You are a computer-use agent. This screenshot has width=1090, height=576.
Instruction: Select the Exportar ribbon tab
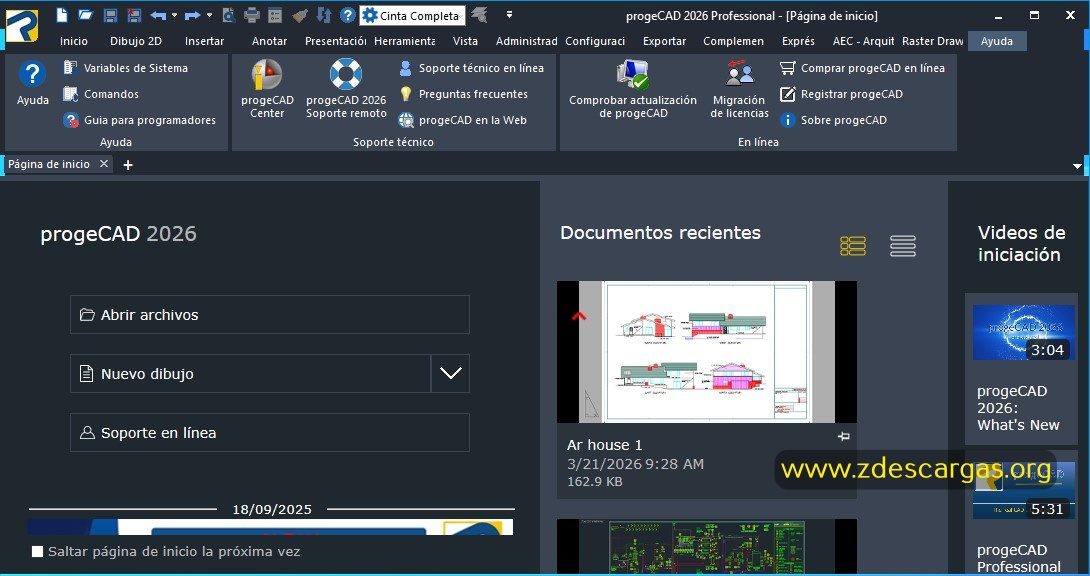664,41
